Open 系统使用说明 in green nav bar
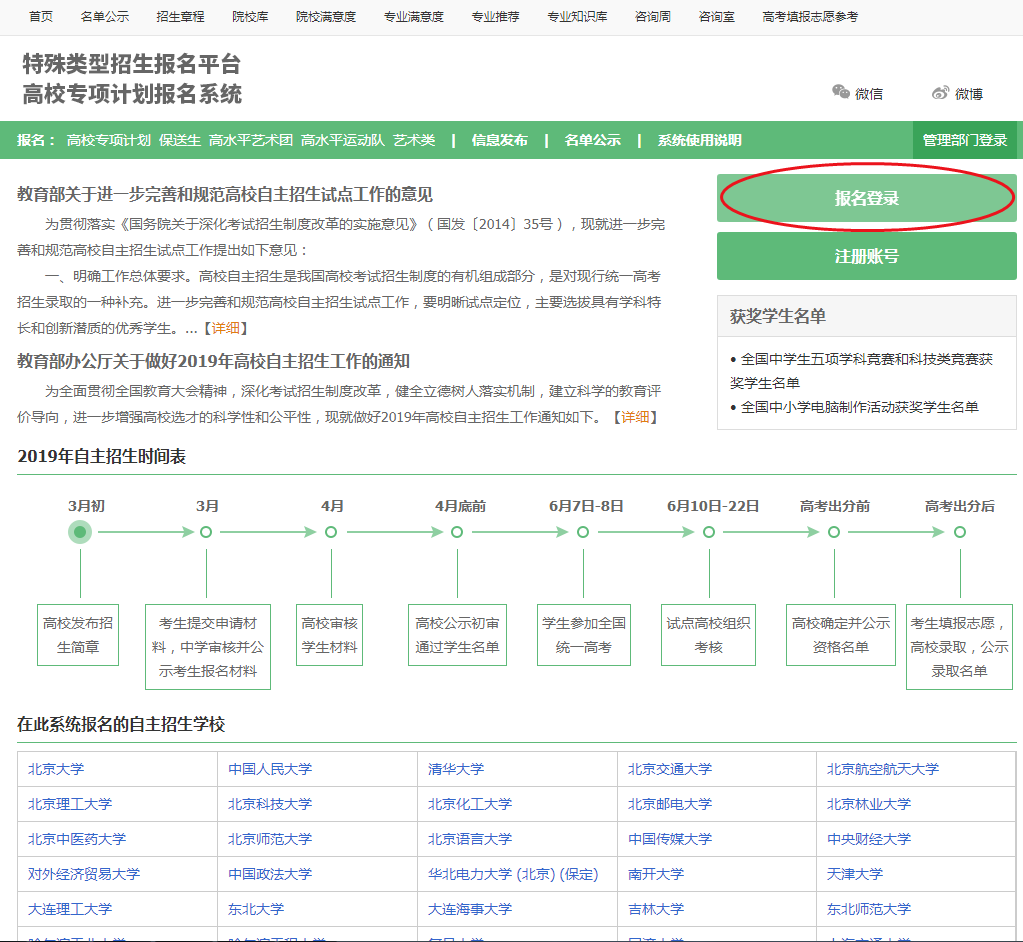Image resolution: width=1023 pixels, height=942 pixels. pos(699,140)
